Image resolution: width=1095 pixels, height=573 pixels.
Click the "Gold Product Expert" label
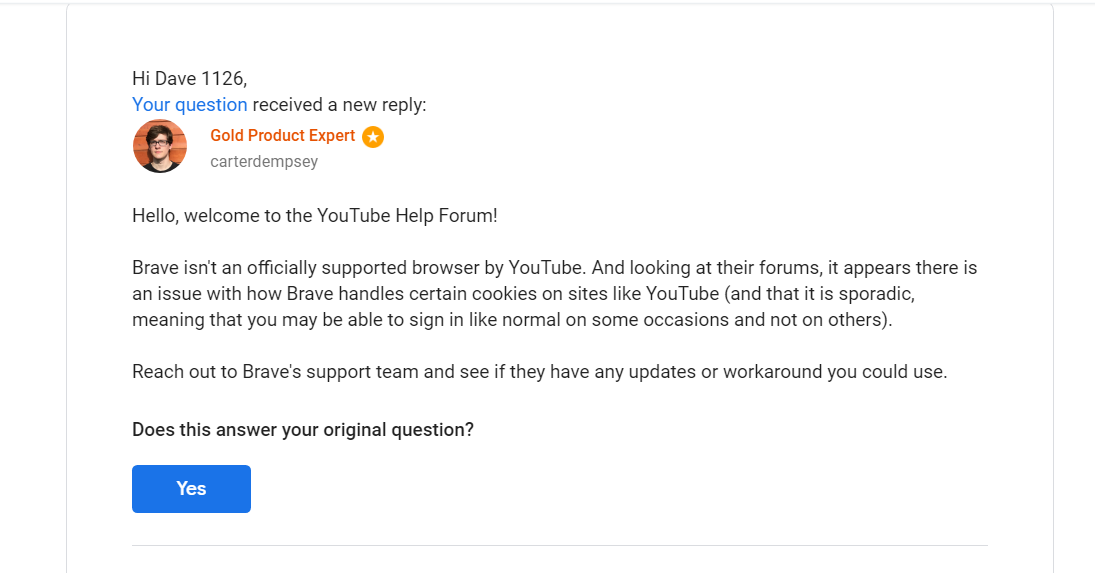click(x=282, y=136)
